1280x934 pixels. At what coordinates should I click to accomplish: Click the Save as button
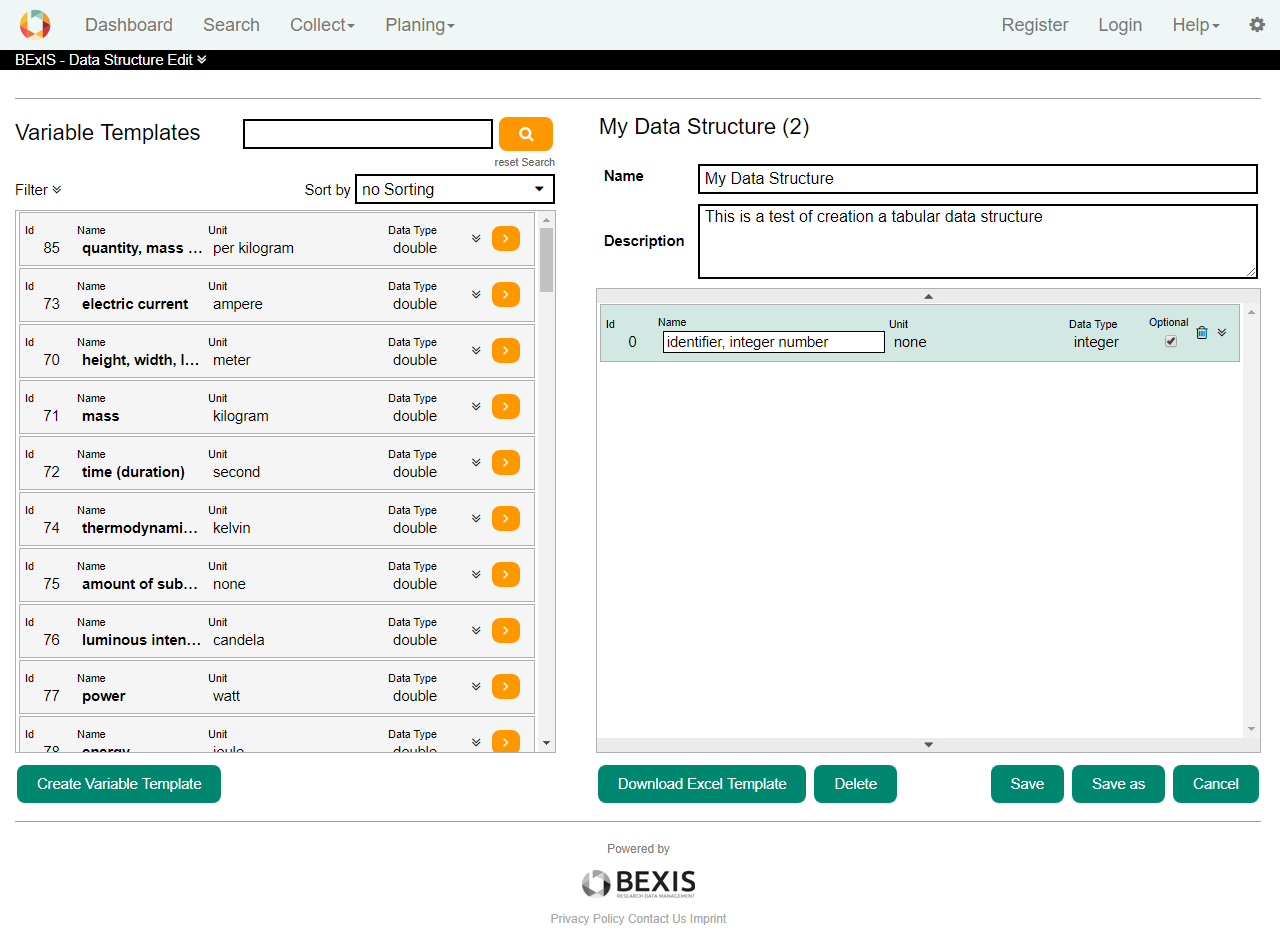1118,784
